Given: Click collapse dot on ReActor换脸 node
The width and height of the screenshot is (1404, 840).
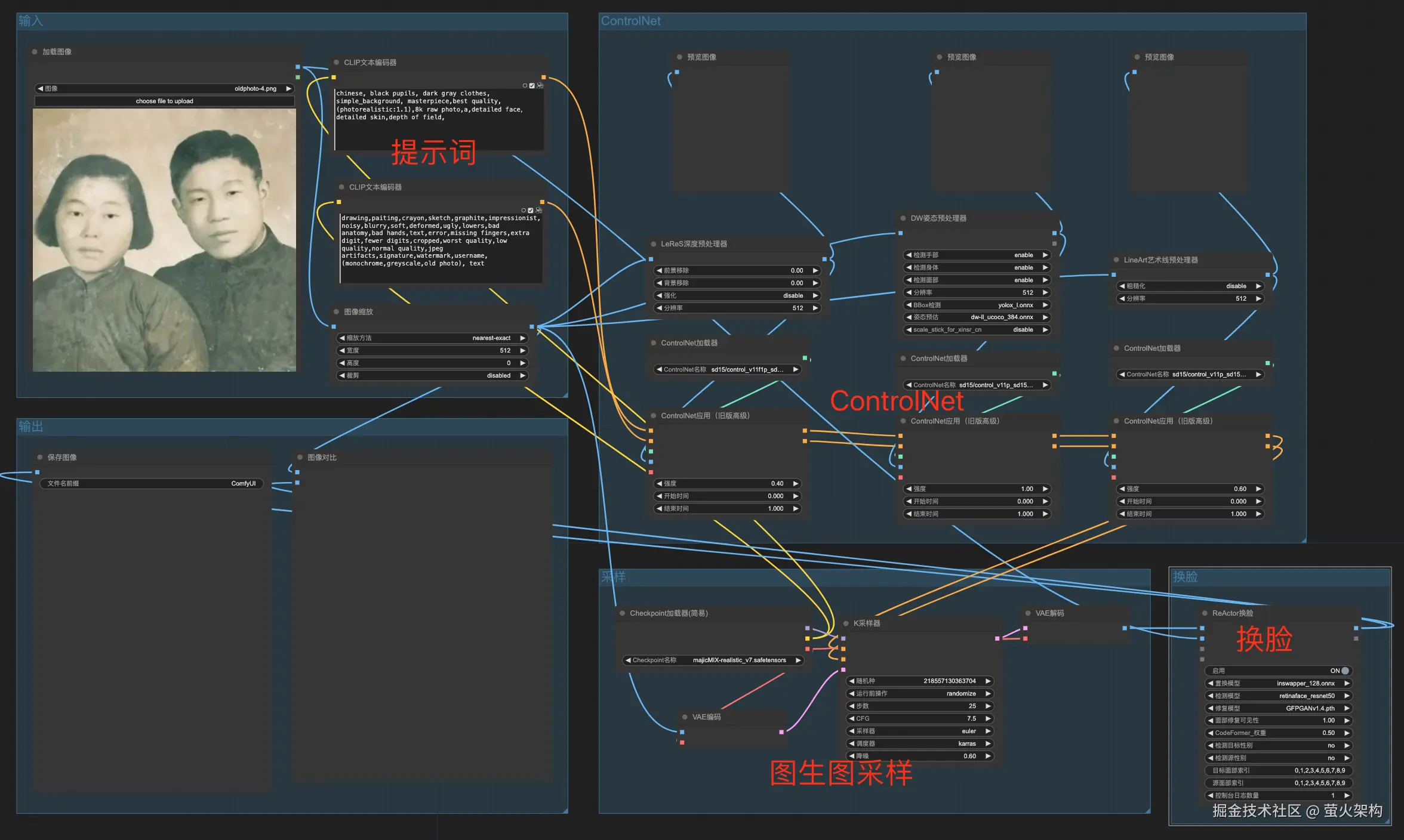Looking at the screenshot, I should pos(1205,613).
